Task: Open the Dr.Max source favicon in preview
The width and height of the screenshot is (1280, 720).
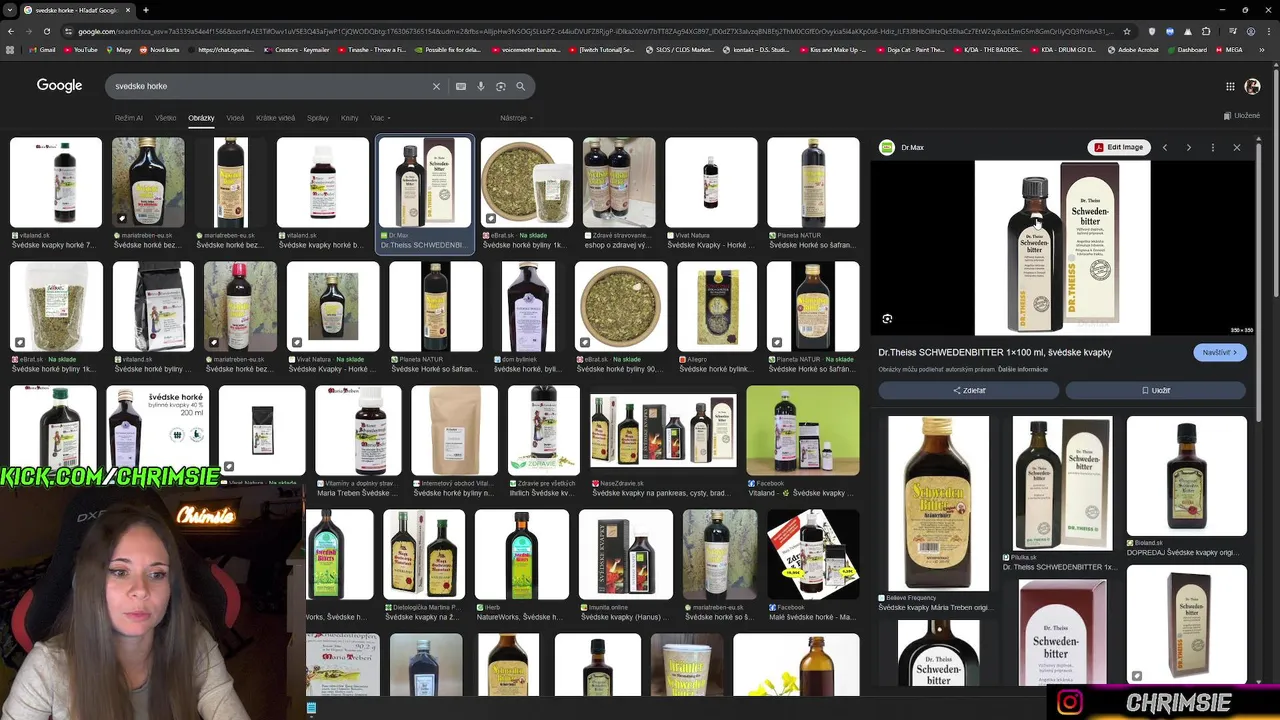Action: pyautogui.click(x=887, y=147)
